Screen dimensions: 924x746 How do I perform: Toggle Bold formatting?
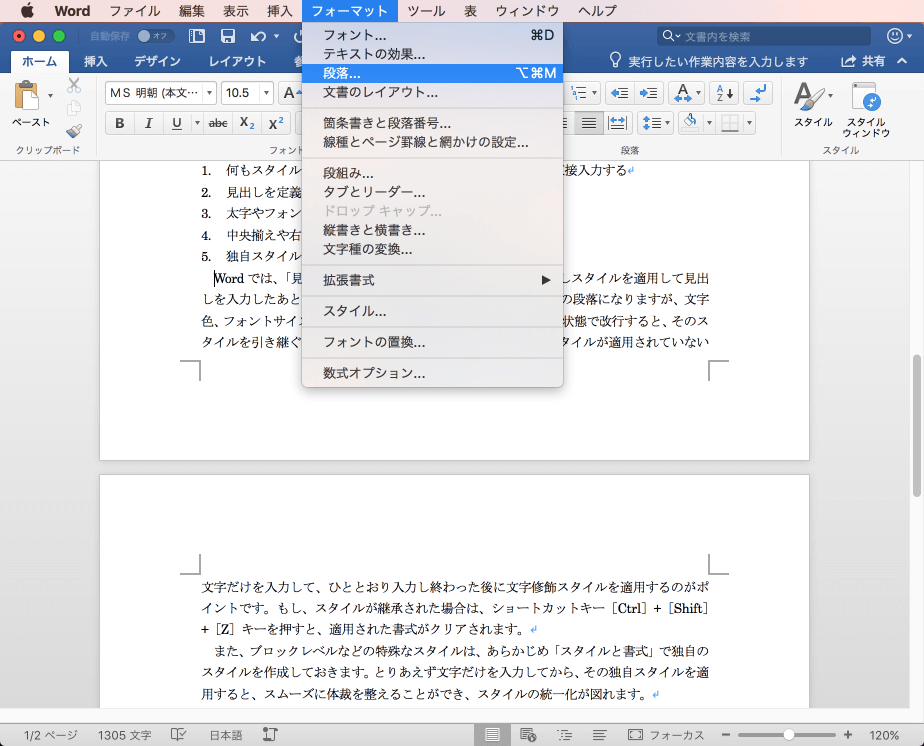coord(120,123)
